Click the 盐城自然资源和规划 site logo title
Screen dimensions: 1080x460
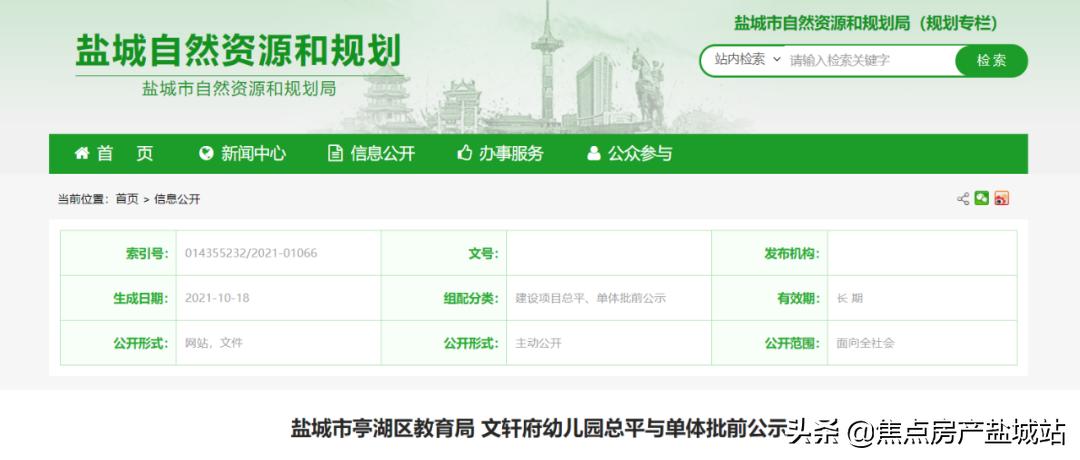click(x=238, y=52)
